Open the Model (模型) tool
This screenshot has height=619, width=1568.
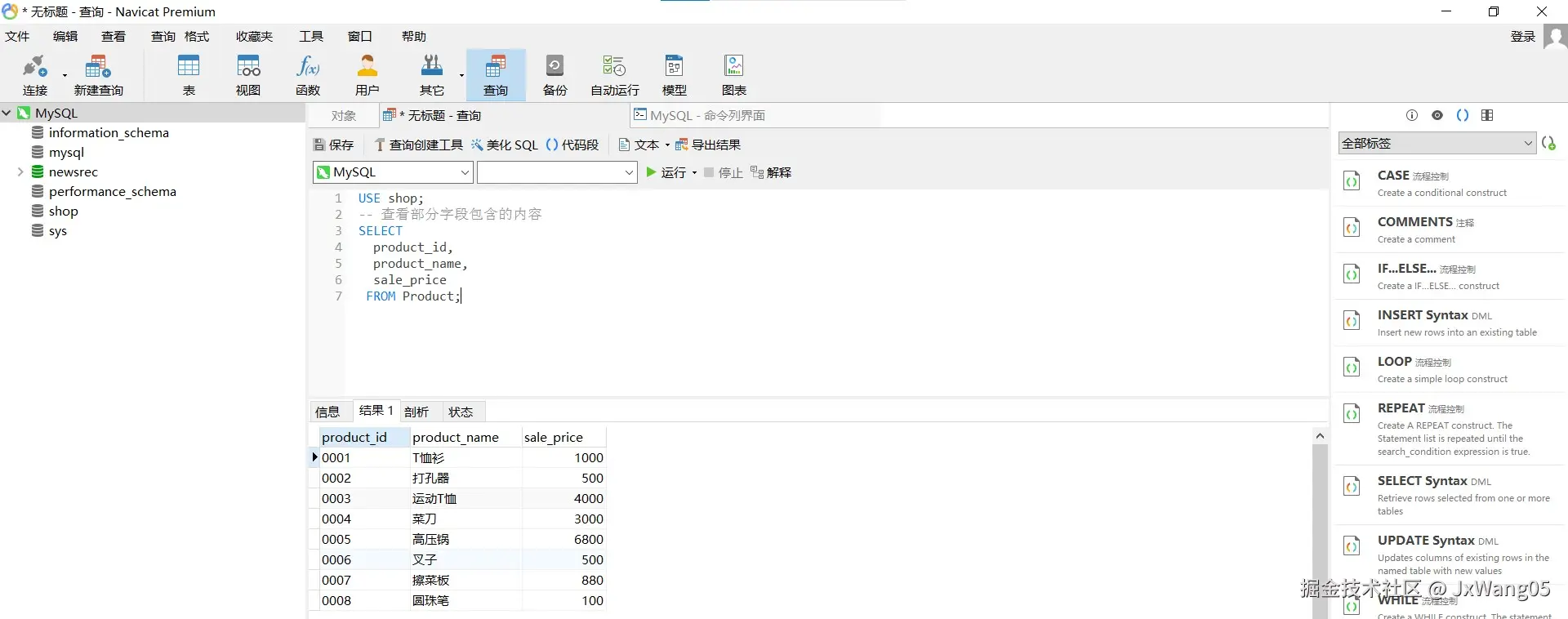point(675,75)
